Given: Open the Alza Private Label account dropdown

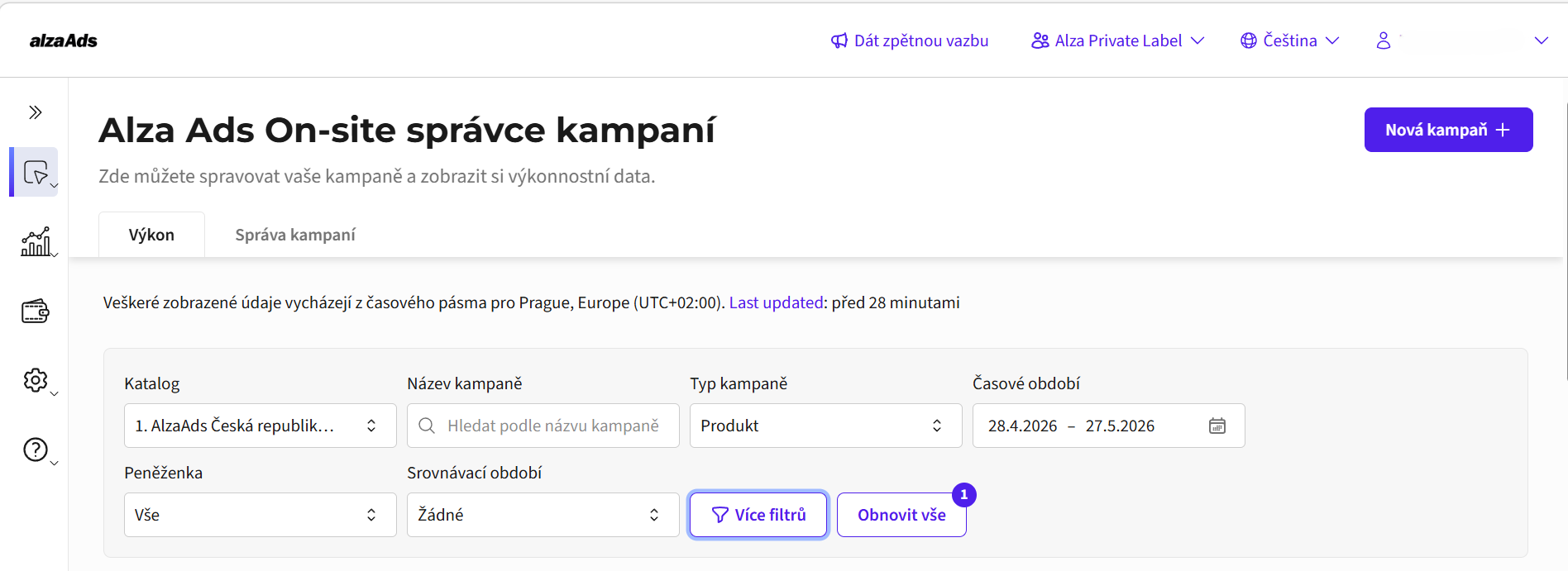Looking at the screenshot, I should (1118, 40).
